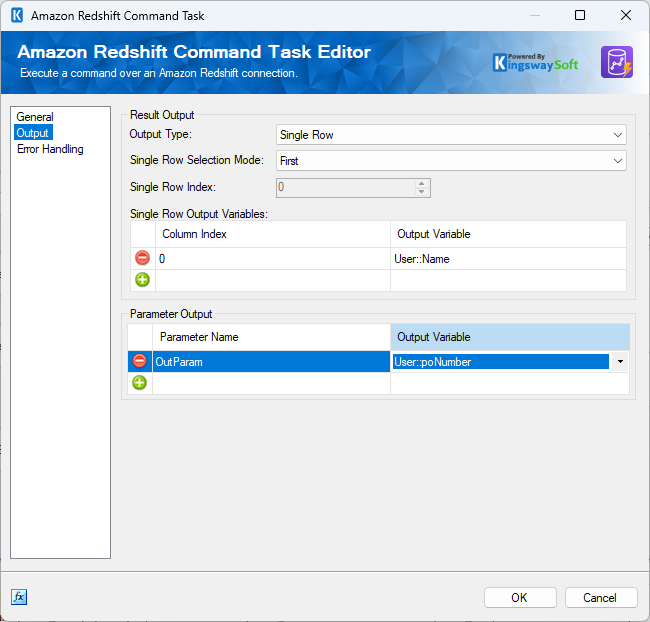Add a new single row output variable
Viewport: 650px width, 622px height.
(142, 279)
